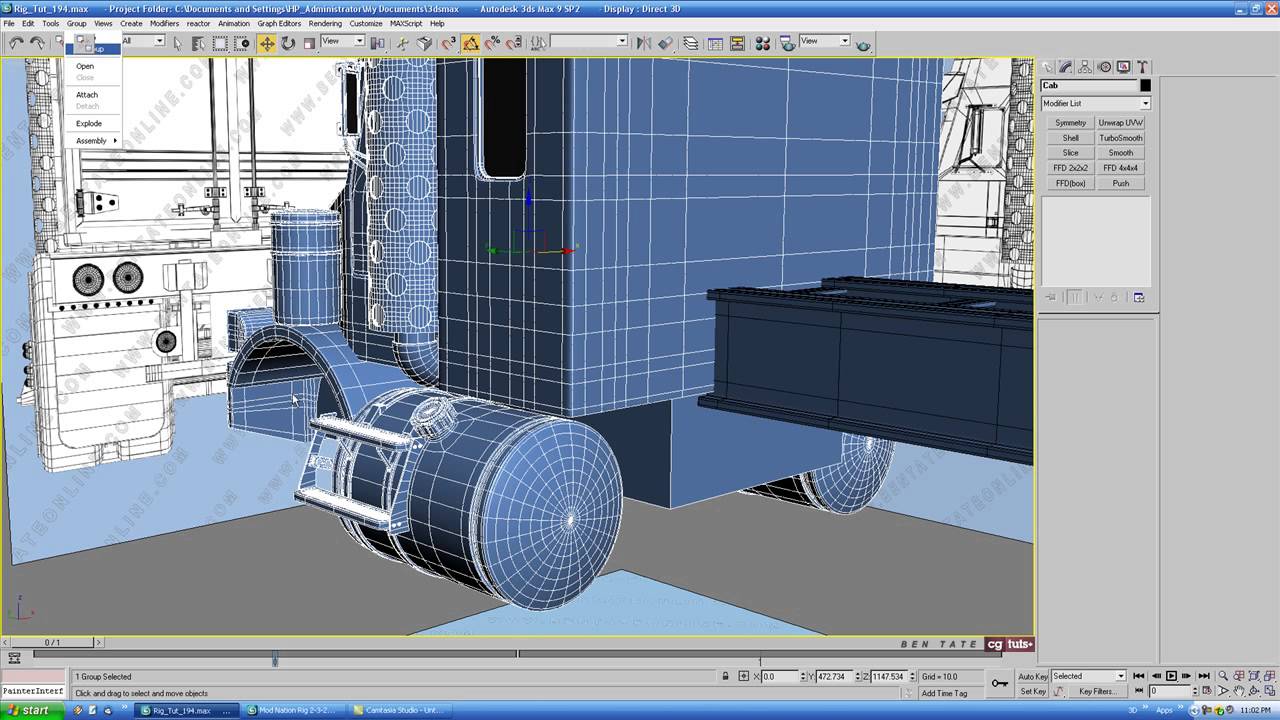Activate the Select and Move tool

coord(267,43)
